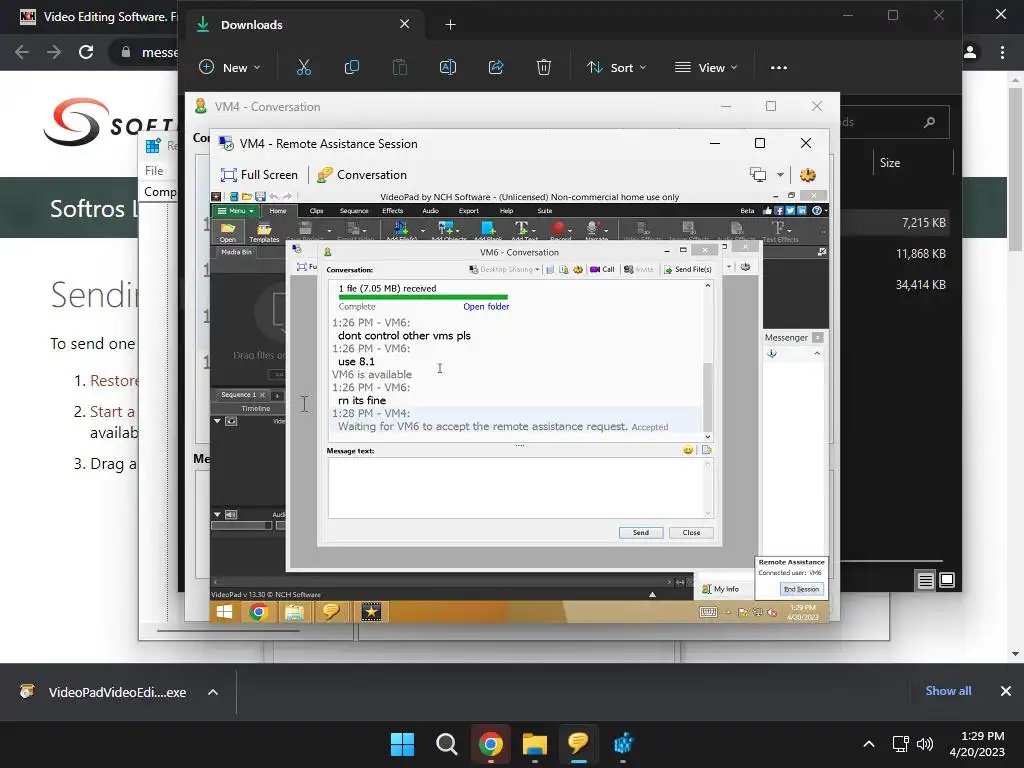Click the messenger chat icon in host taskbar
The width and height of the screenshot is (1024, 768).
578,744
